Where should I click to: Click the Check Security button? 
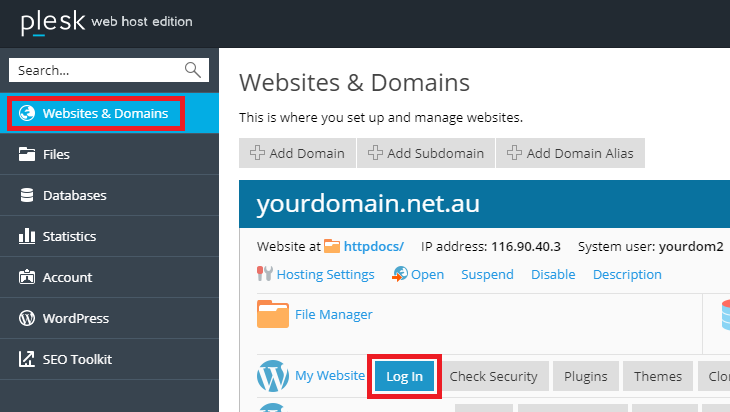493,376
